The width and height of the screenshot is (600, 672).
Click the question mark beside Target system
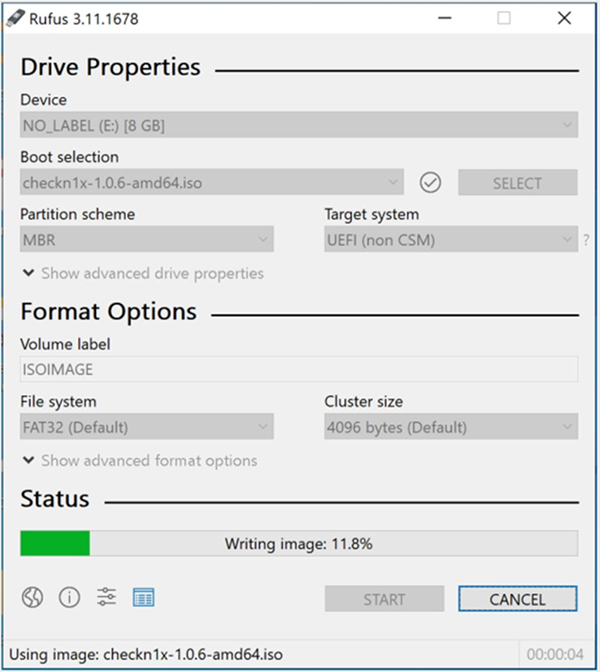tap(586, 240)
